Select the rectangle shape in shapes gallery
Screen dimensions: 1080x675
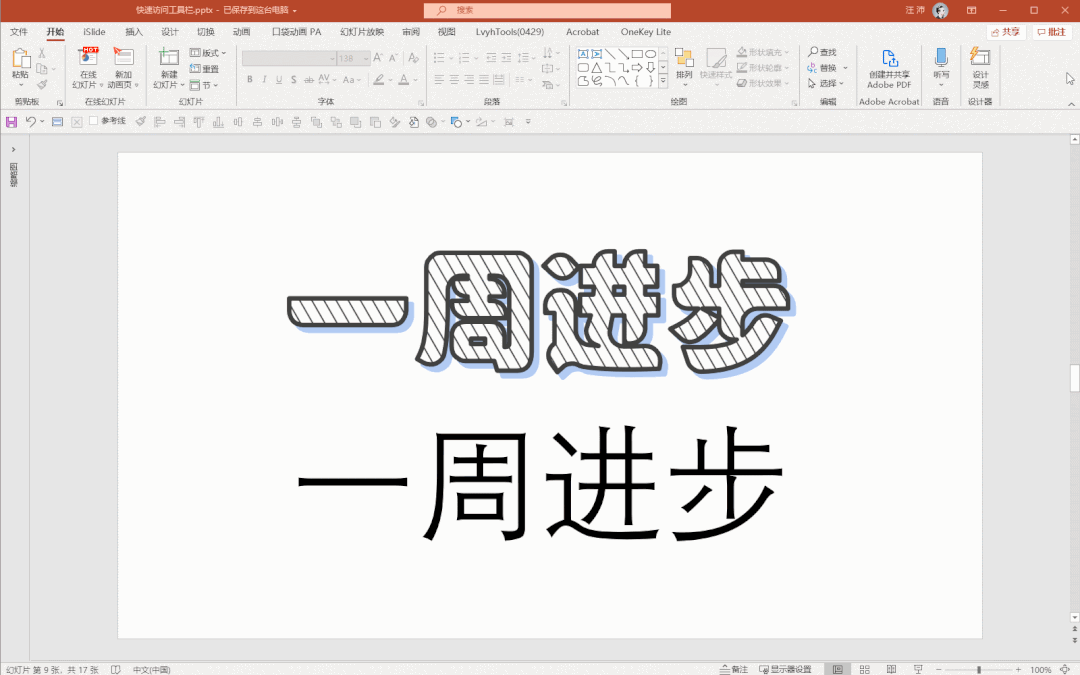point(637,54)
